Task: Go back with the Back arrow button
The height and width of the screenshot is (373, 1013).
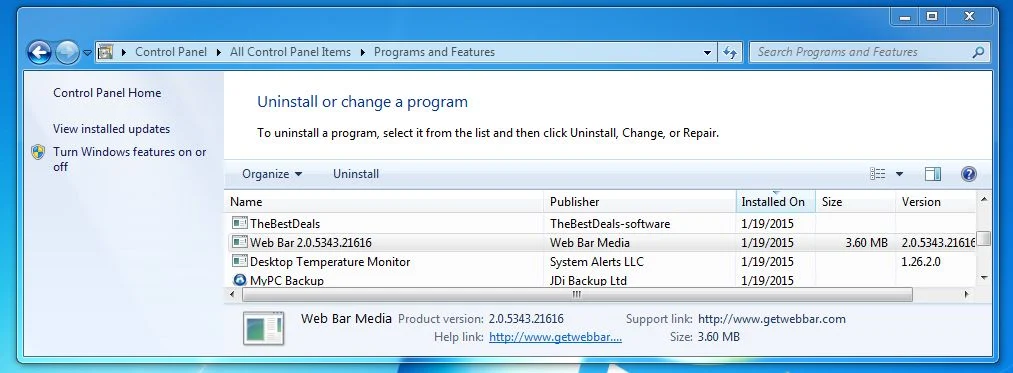Action: 39,52
